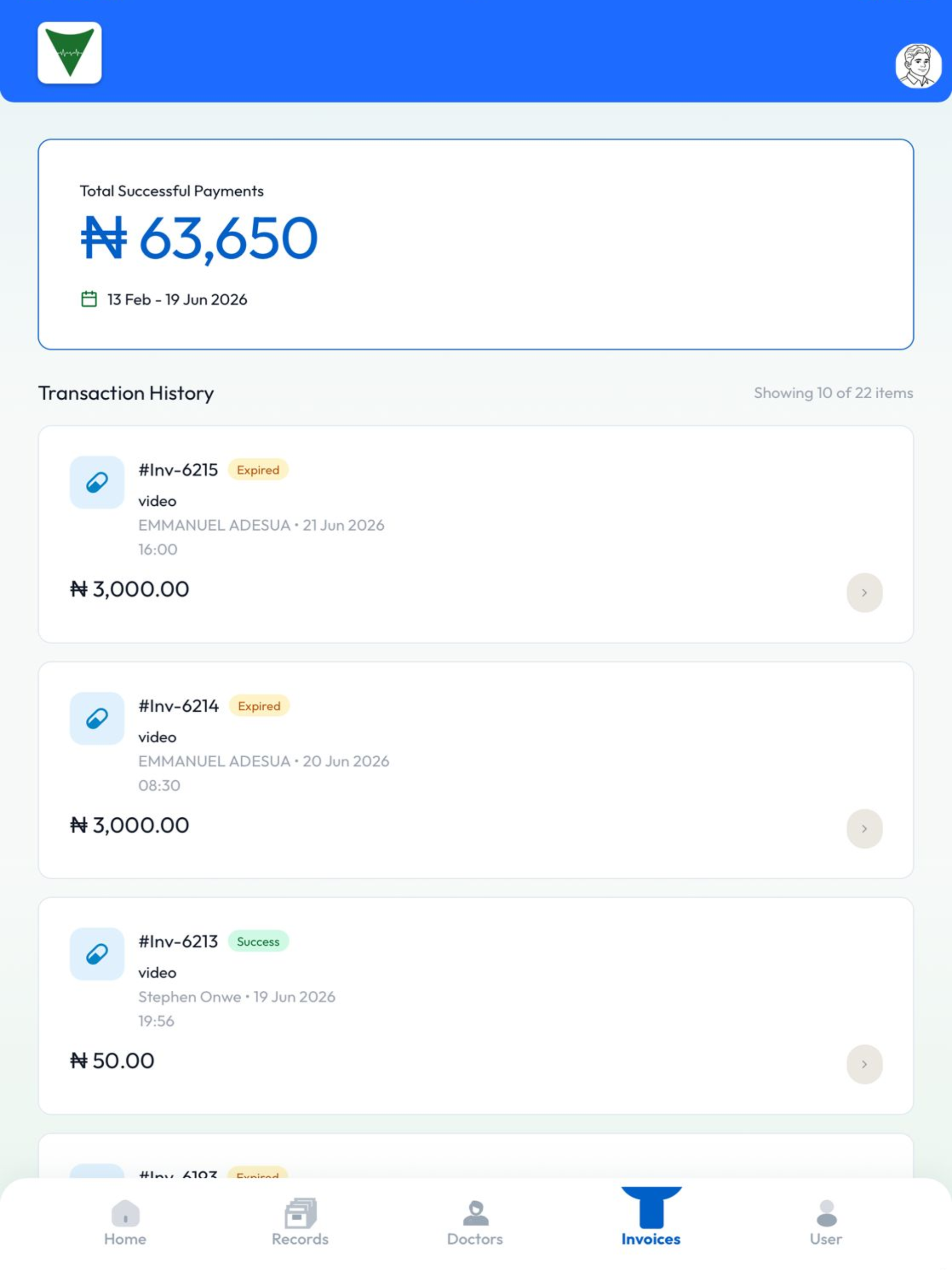Open the #Inv-6214 invoice title

pyautogui.click(x=178, y=706)
